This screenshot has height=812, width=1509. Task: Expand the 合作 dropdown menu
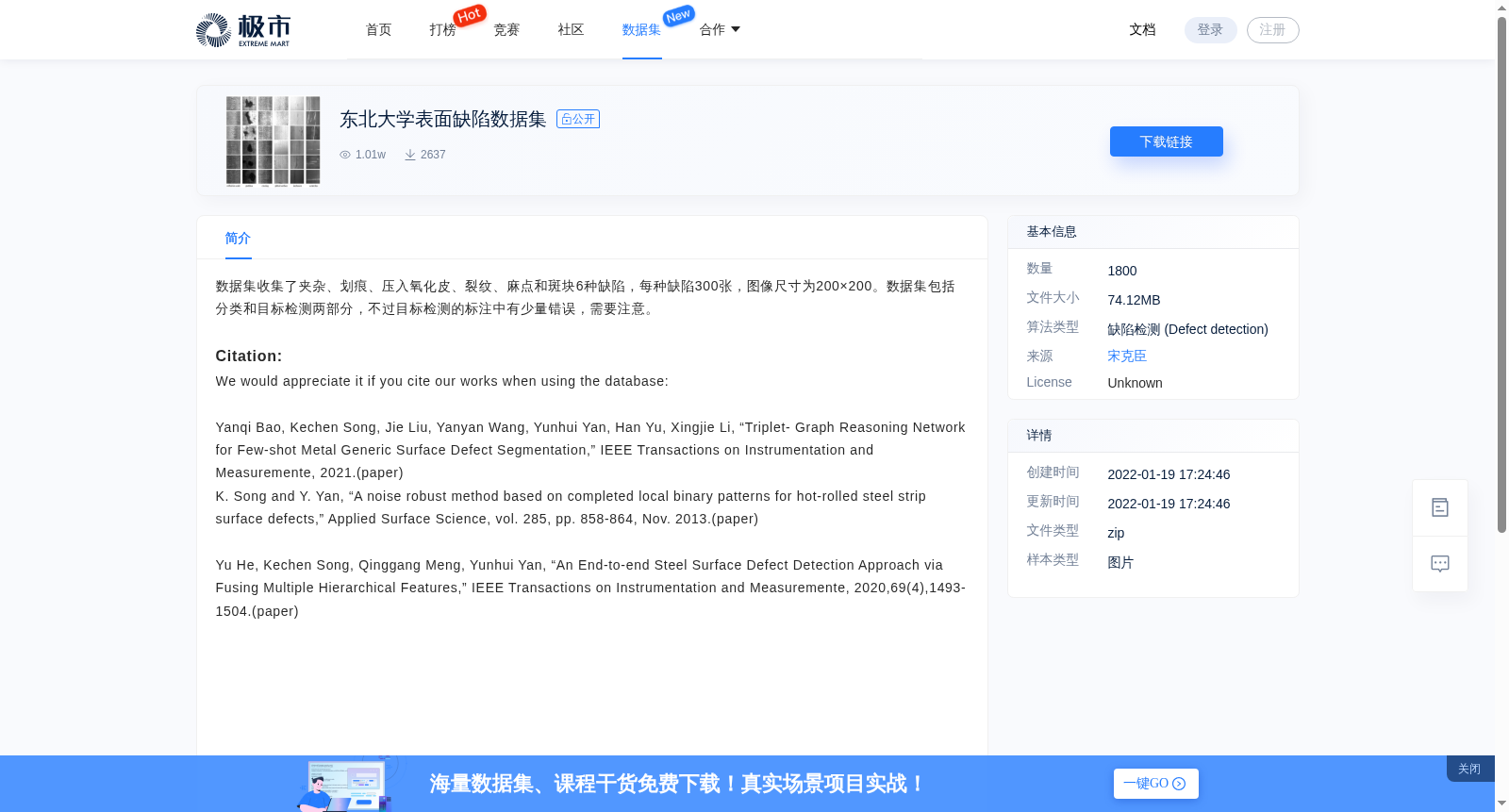pyautogui.click(x=720, y=30)
